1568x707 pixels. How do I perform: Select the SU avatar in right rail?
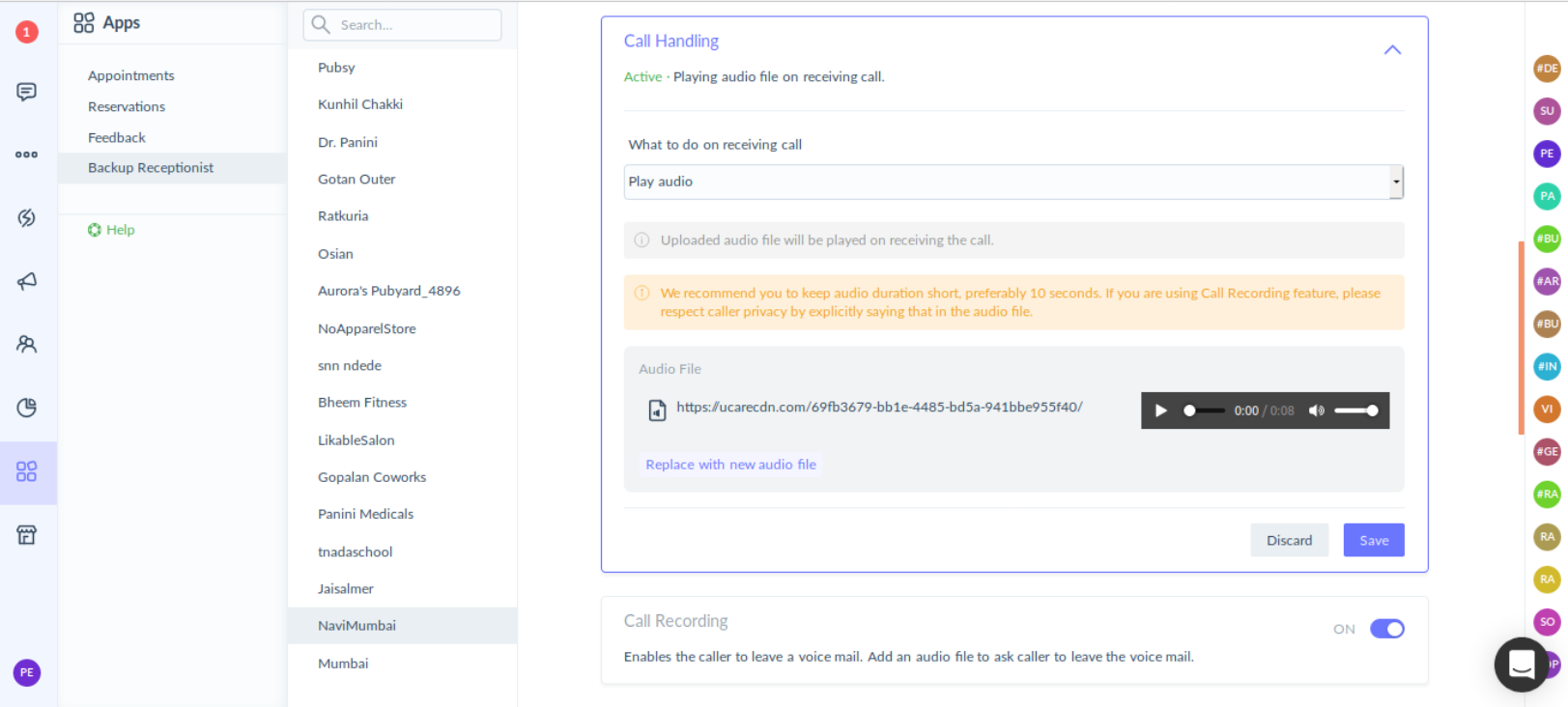[x=1547, y=111]
